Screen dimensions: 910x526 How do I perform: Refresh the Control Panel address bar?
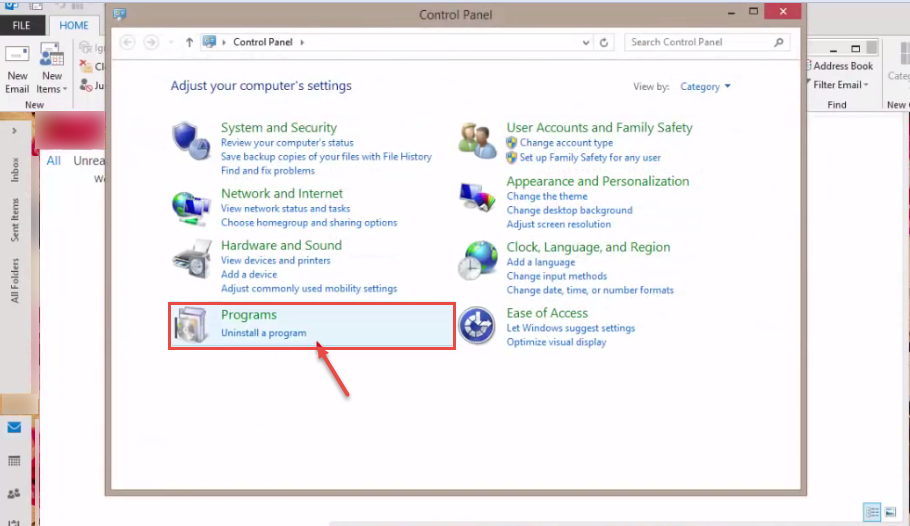(x=604, y=42)
